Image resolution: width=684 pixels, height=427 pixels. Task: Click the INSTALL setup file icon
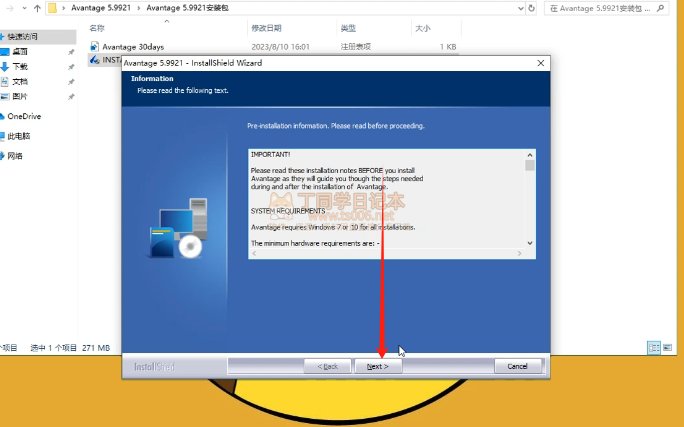tap(95, 60)
